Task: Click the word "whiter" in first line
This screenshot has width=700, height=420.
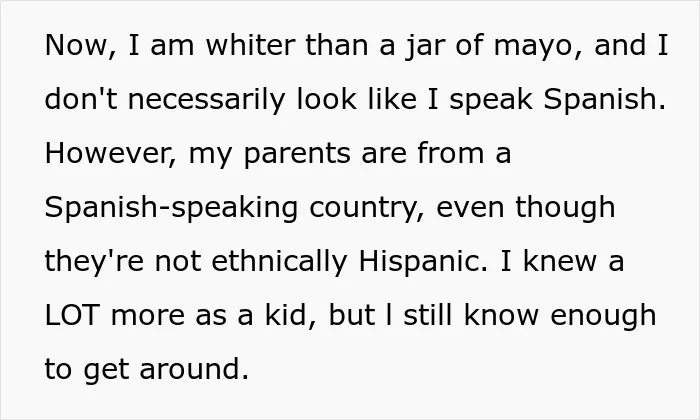Action: pos(250,45)
